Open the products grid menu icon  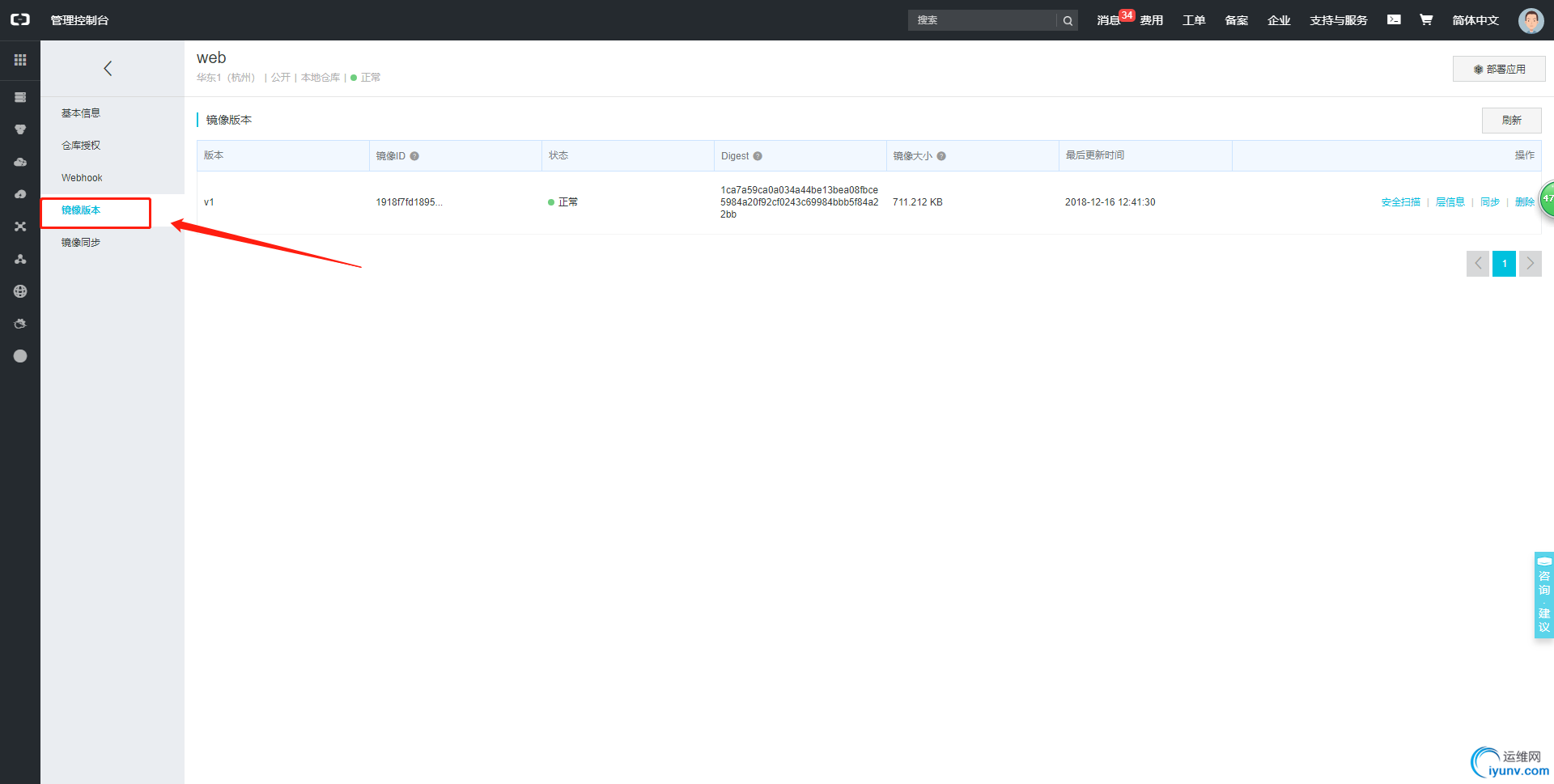click(x=20, y=60)
